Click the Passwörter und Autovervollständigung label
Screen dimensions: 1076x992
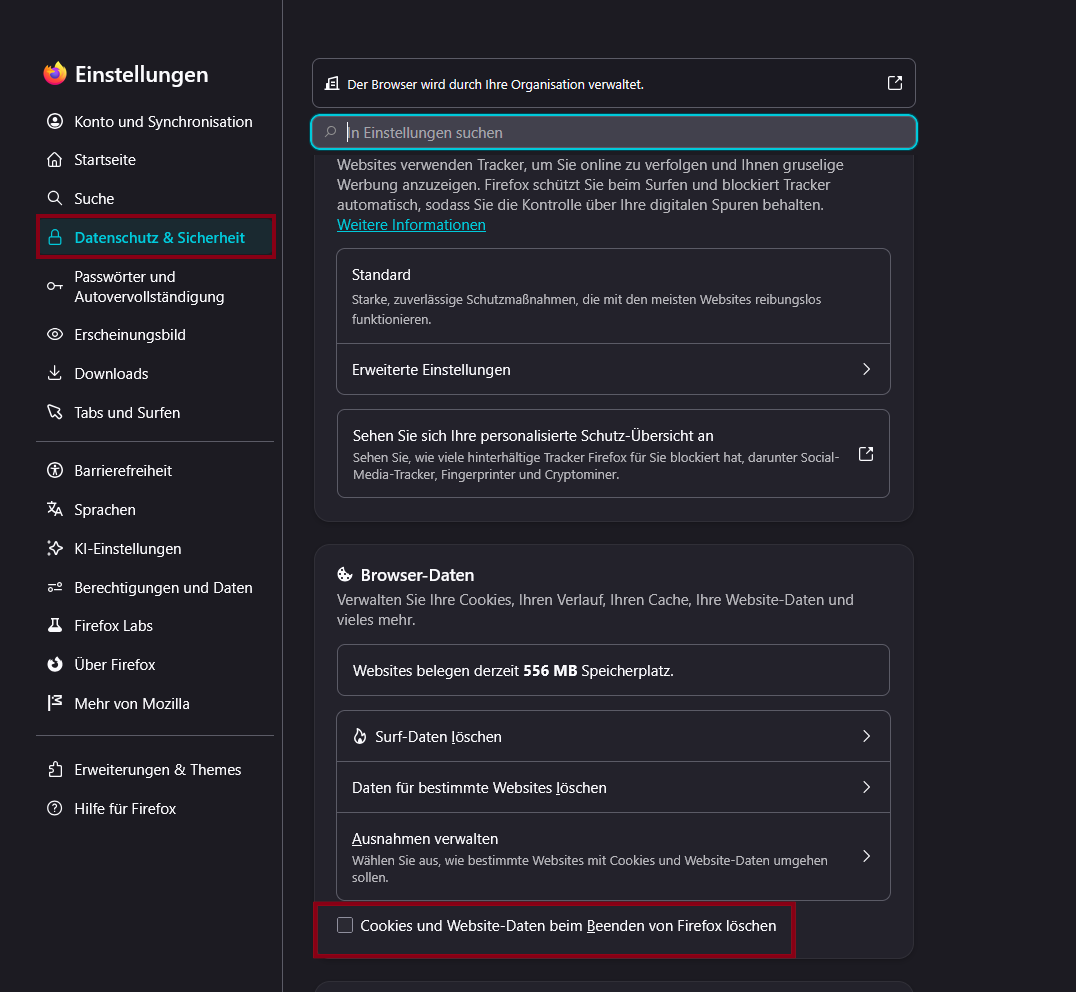(x=150, y=286)
